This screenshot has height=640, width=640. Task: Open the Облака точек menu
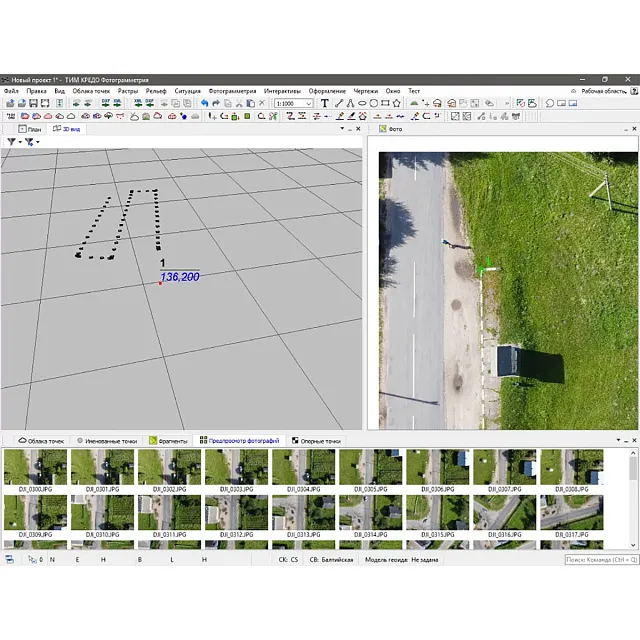tap(91, 91)
